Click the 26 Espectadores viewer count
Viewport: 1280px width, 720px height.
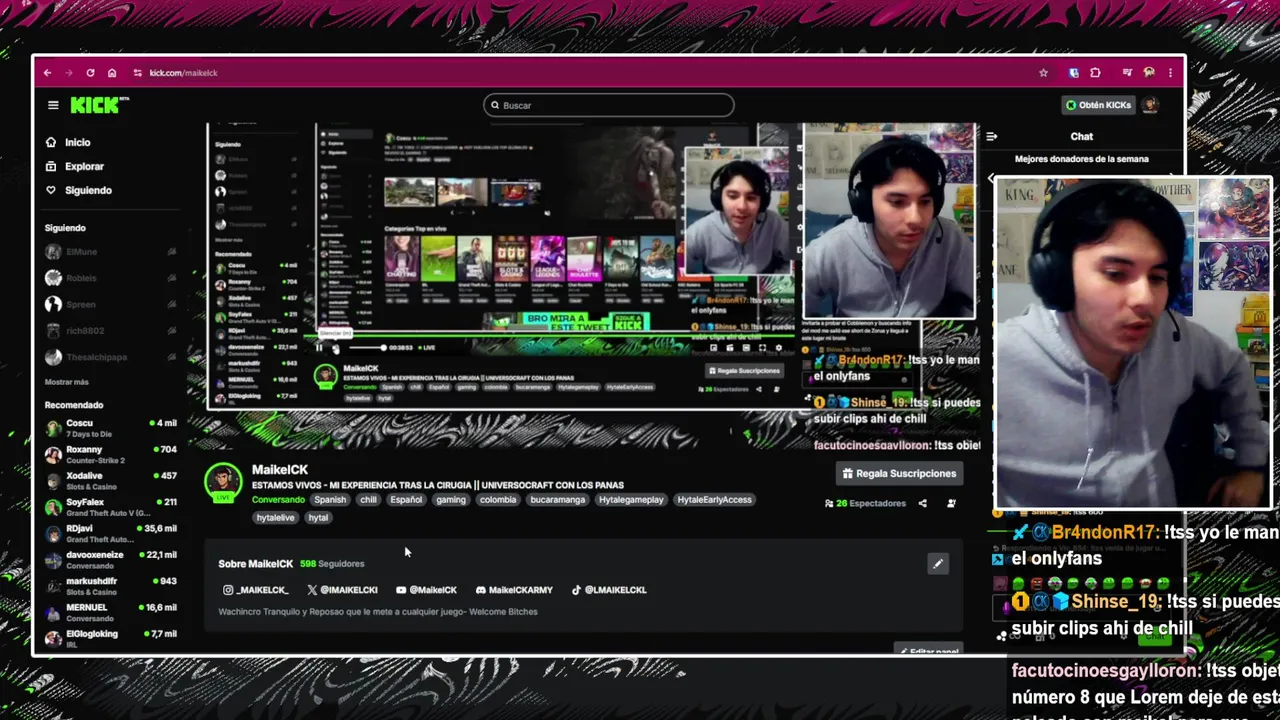point(865,504)
